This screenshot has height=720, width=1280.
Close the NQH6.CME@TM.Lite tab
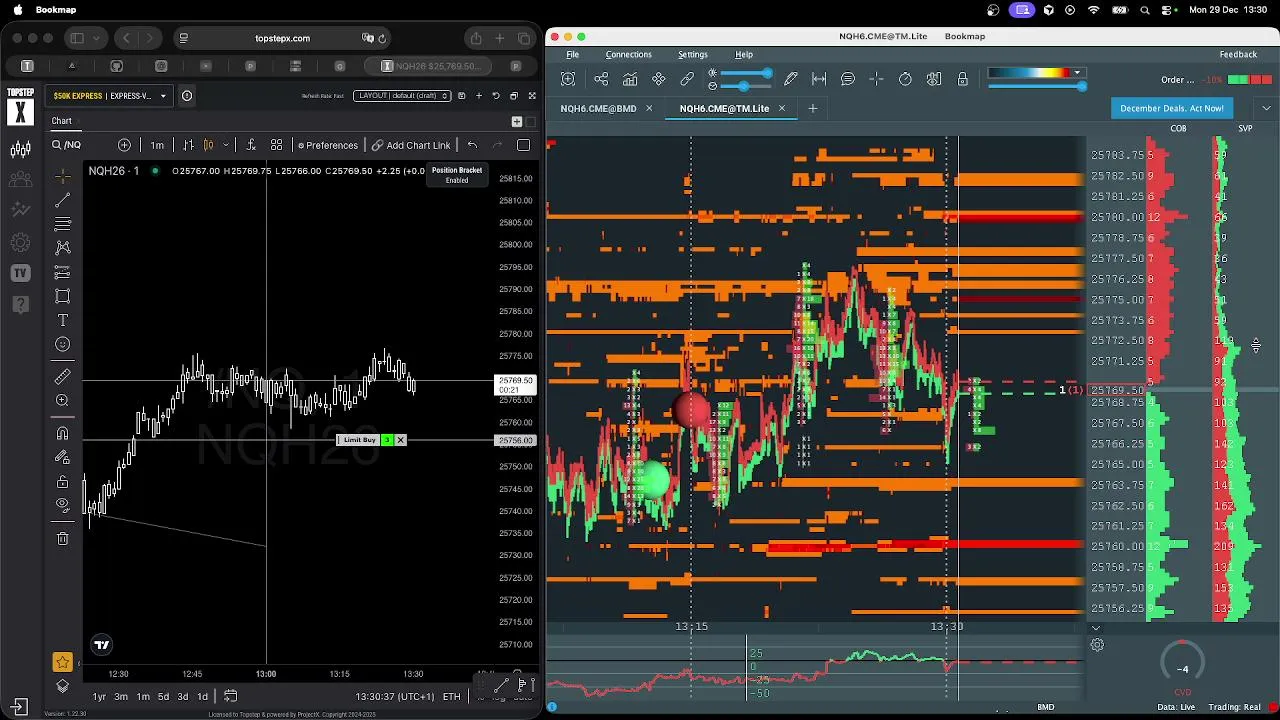(x=782, y=108)
